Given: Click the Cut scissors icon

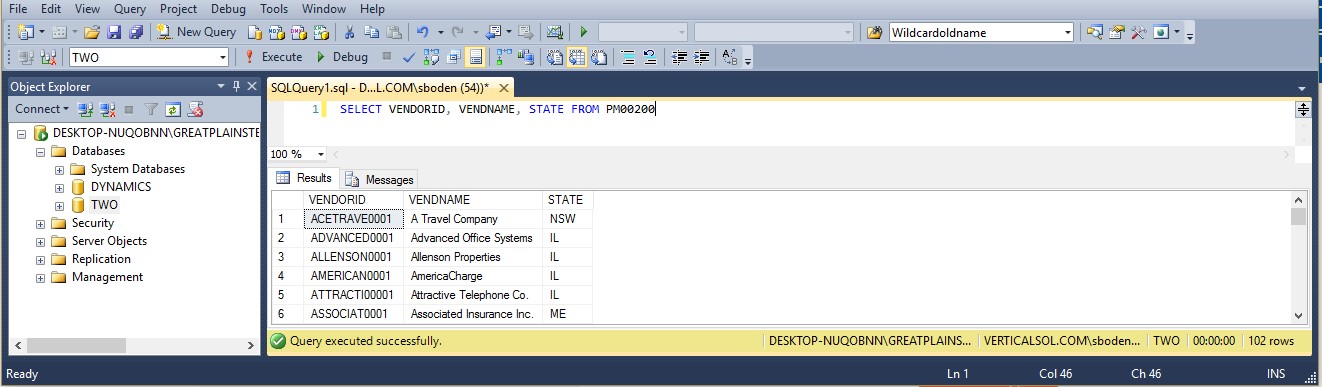Looking at the screenshot, I should (349, 32).
